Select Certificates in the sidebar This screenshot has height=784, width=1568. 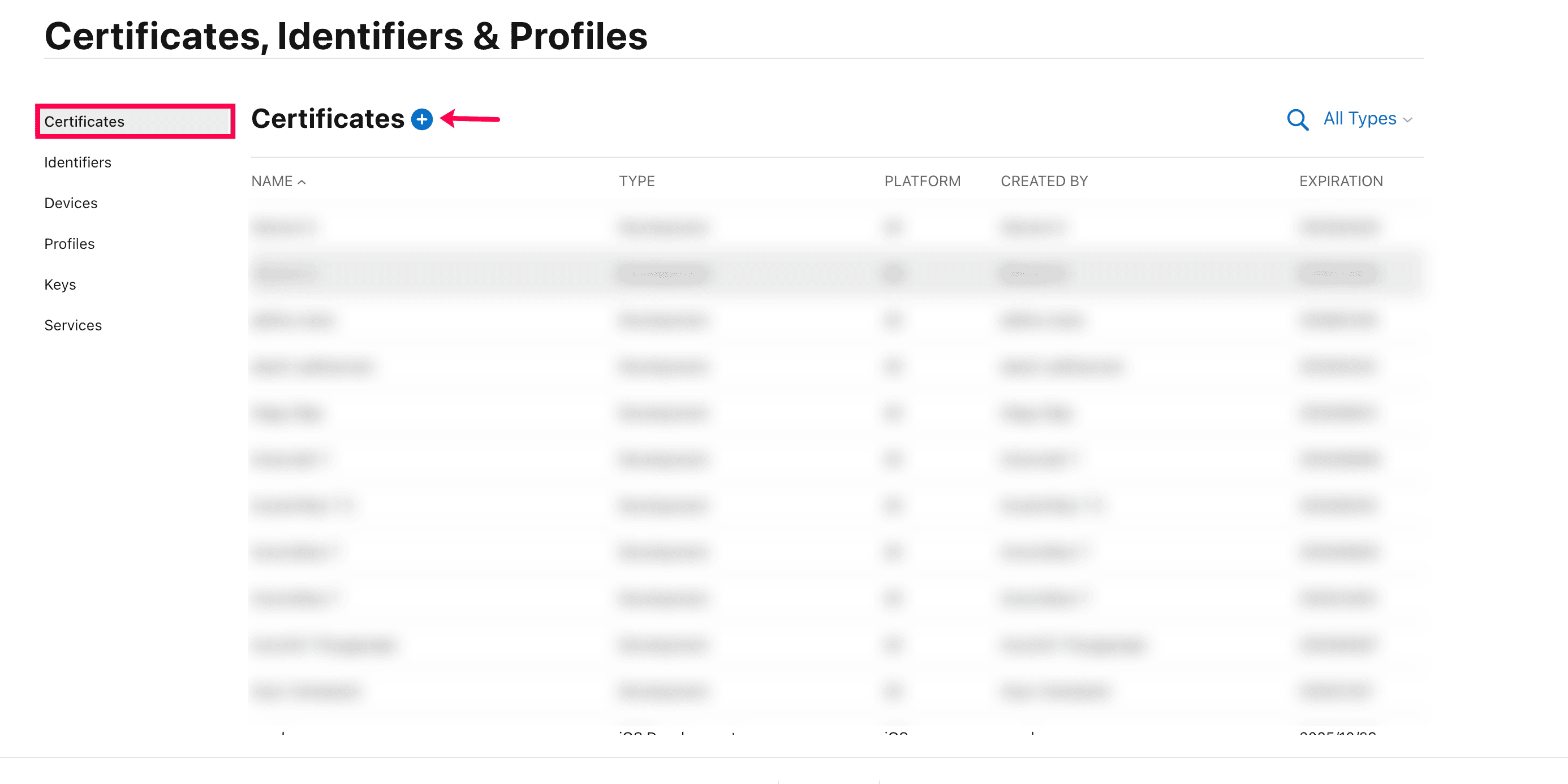85,122
